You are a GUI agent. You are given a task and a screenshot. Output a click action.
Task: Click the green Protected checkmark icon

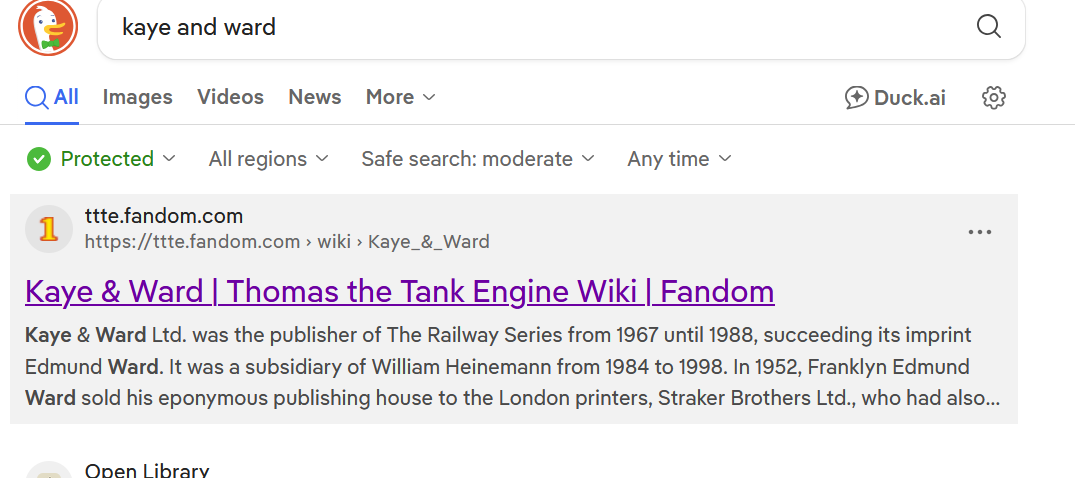coord(39,159)
